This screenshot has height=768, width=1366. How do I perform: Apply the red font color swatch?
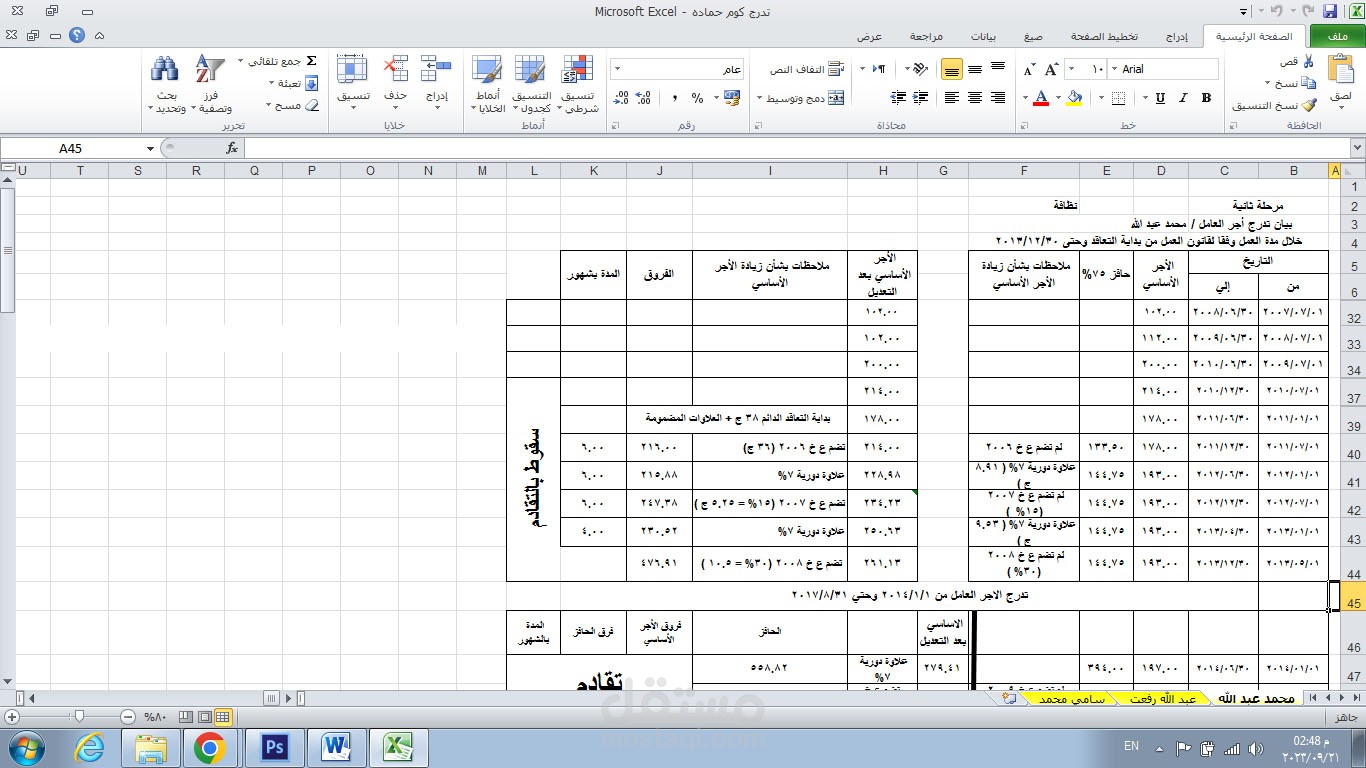point(1042,98)
